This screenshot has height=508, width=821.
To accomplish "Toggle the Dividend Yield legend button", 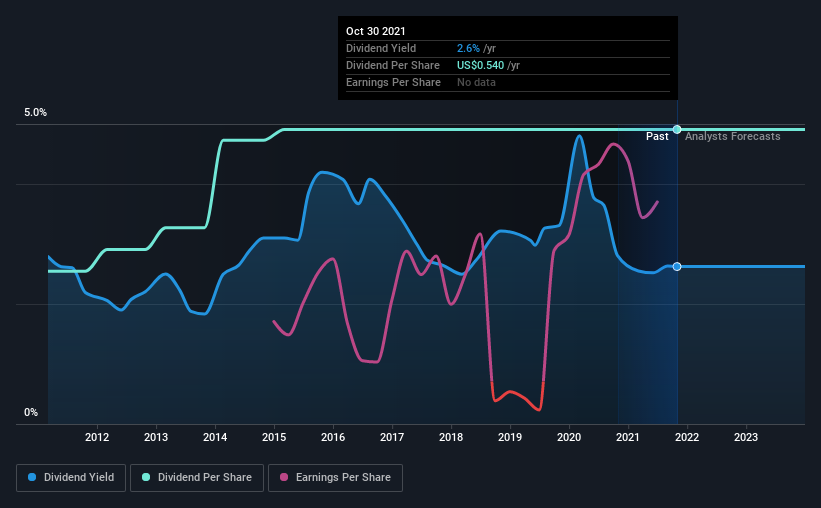I will [x=71, y=478].
